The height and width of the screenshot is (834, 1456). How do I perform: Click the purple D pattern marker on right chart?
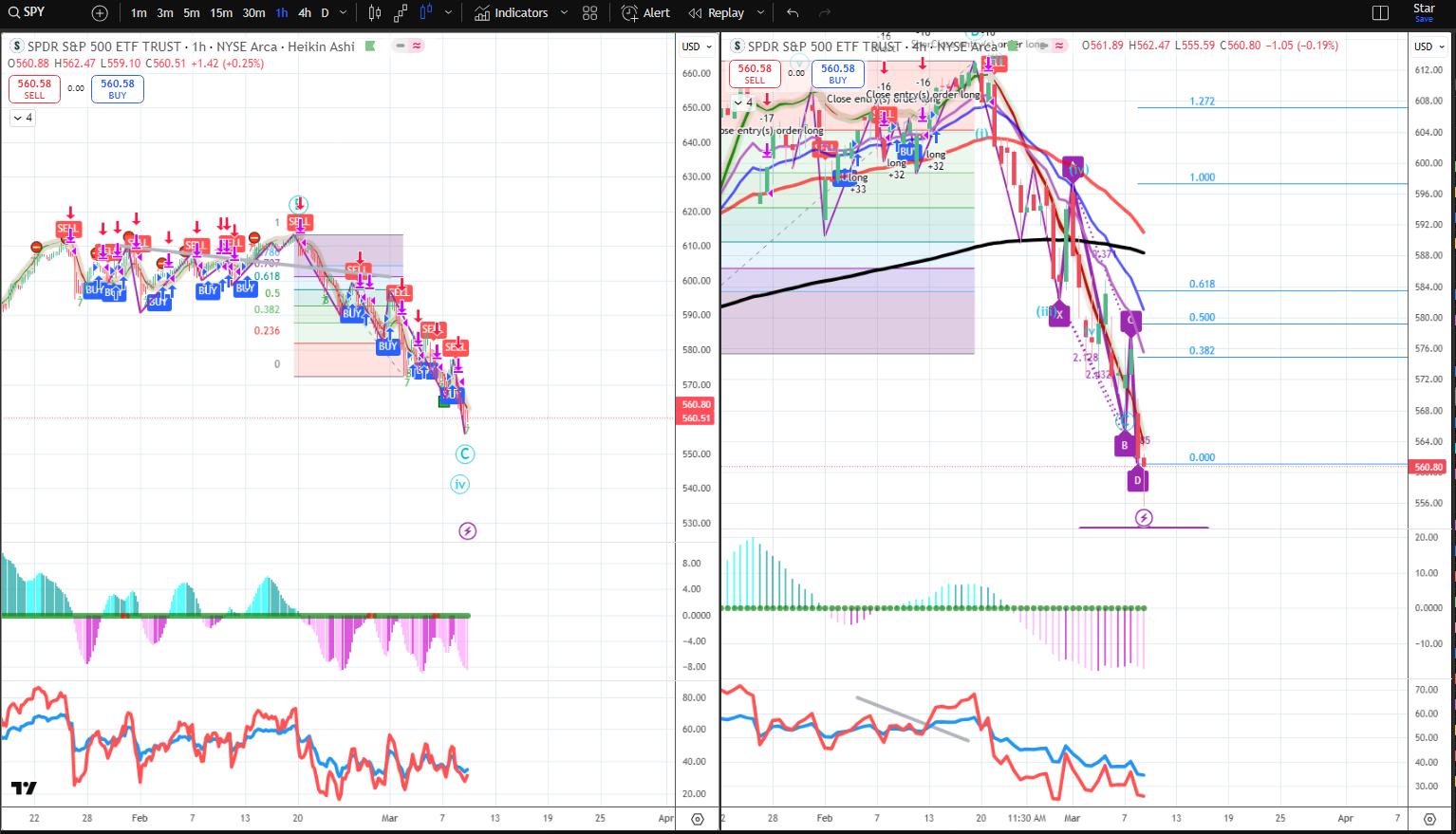click(1138, 480)
